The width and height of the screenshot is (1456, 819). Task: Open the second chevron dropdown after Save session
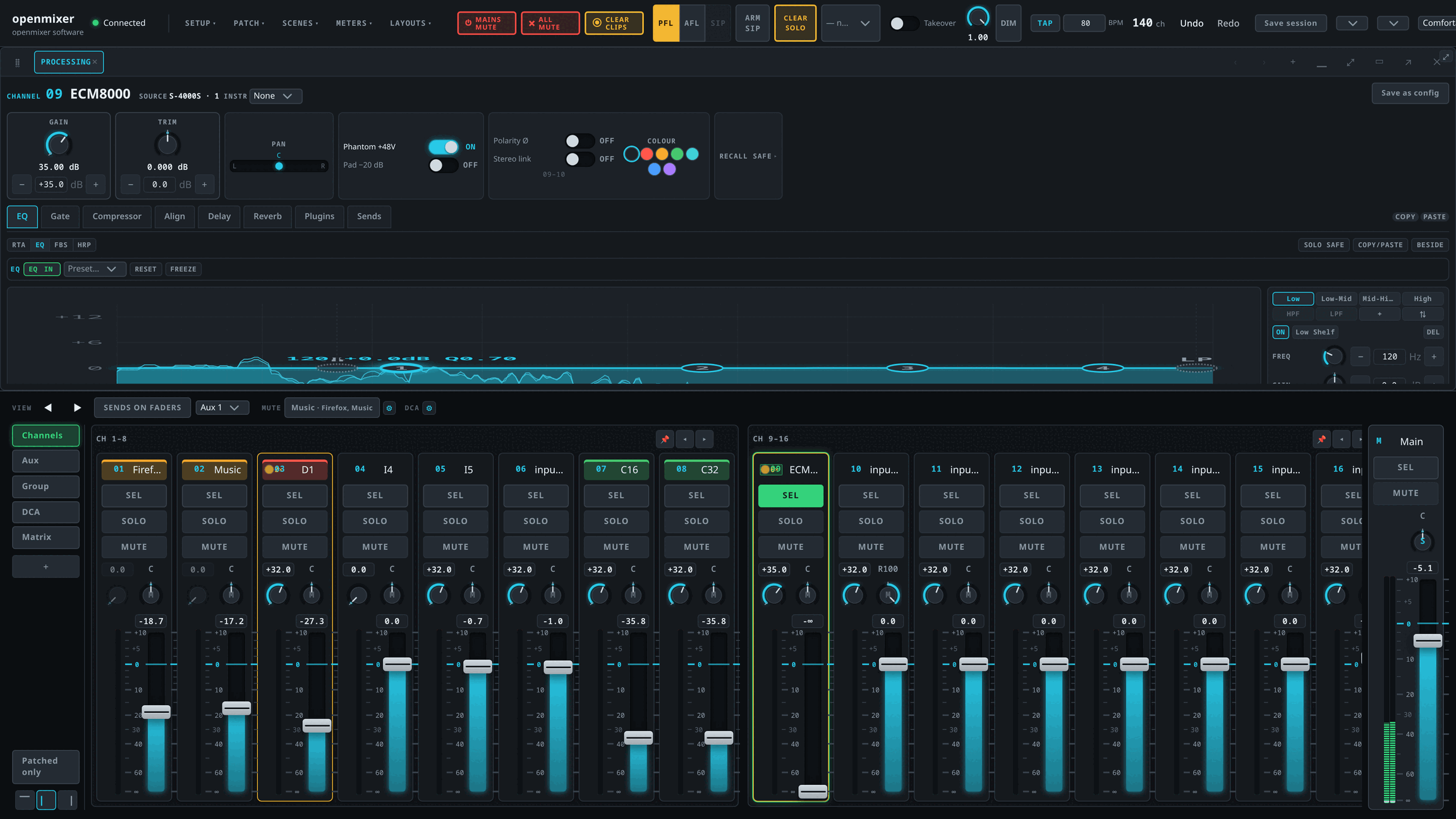(1393, 23)
